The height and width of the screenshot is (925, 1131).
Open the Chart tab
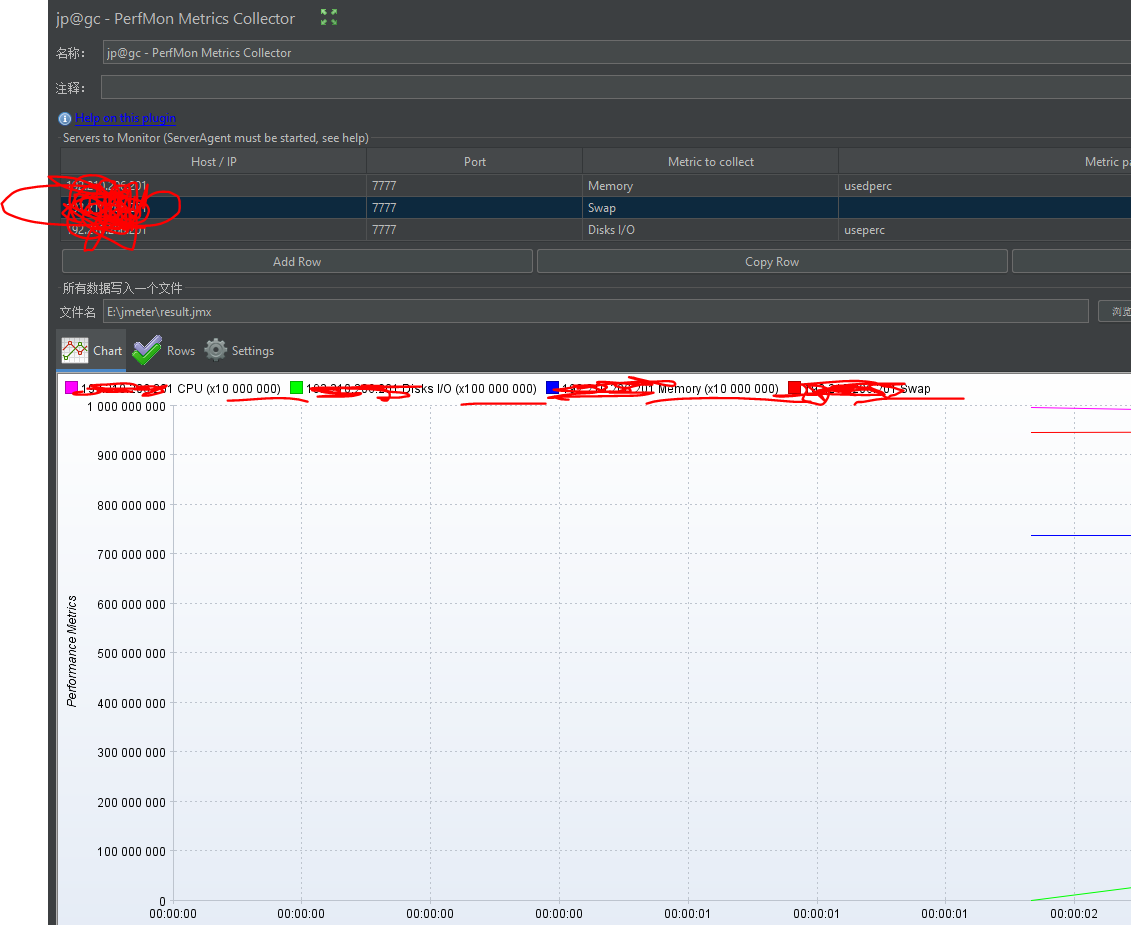(x=92, y=351)
